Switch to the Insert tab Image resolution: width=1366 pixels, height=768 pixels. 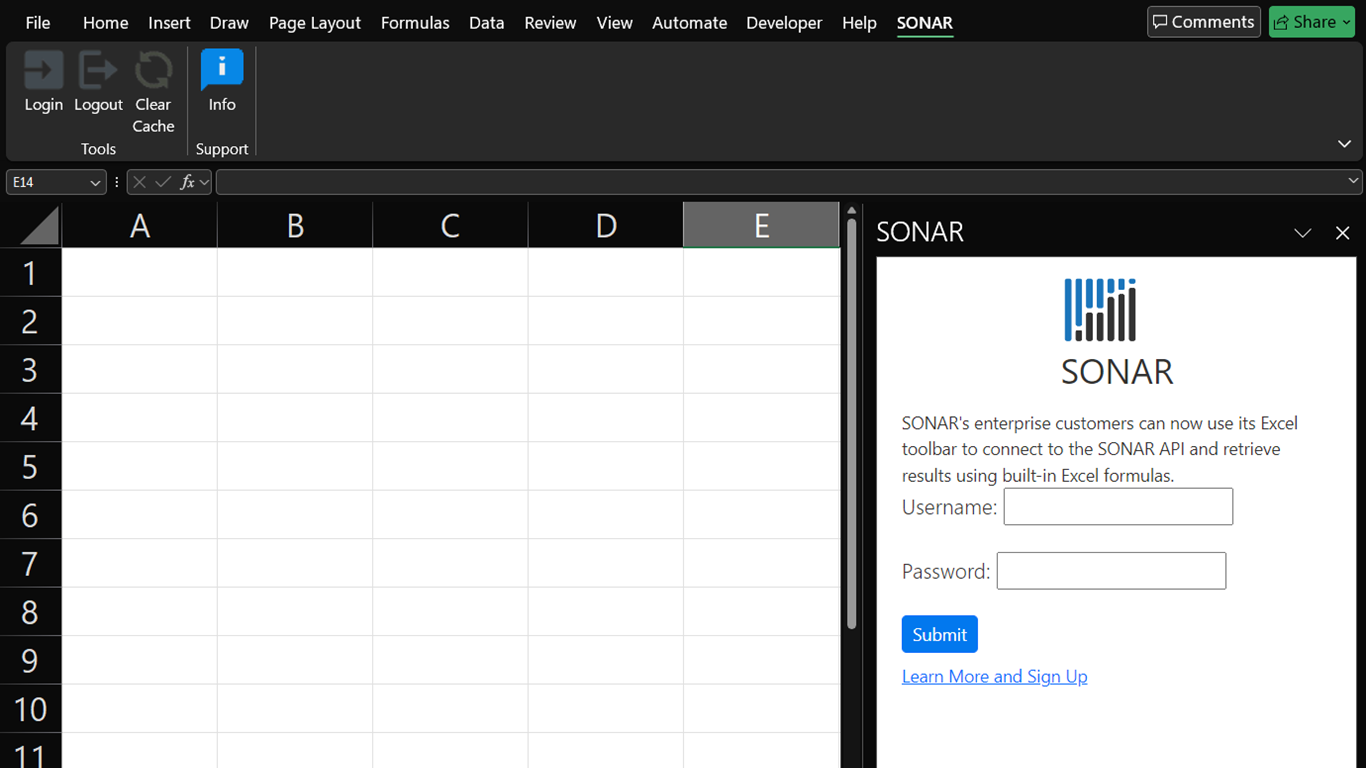(x=169, y=22)
